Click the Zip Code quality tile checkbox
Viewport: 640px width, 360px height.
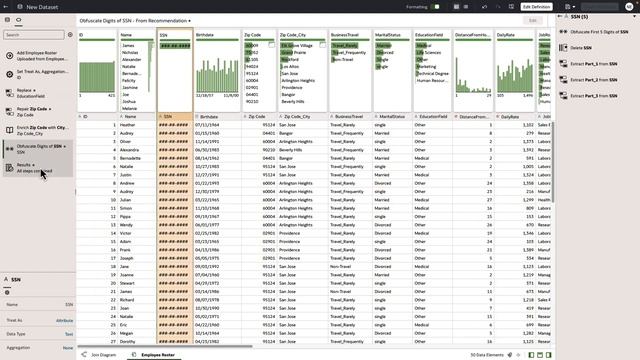pyautogui.click(x=271, y=45)
